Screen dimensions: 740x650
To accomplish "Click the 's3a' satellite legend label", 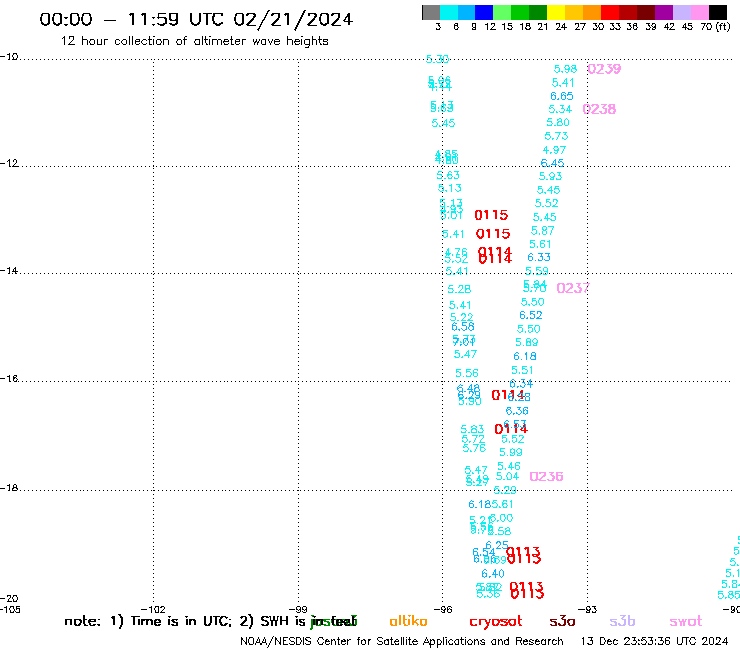I will 563,621.
